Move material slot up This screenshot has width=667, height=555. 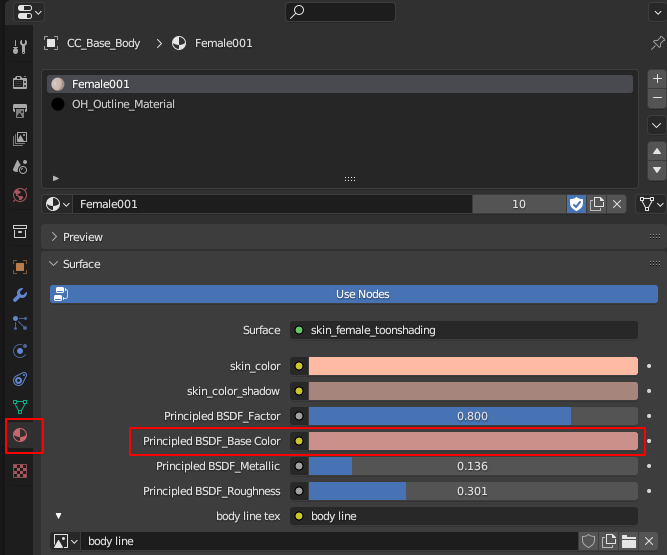pos(657,151)
